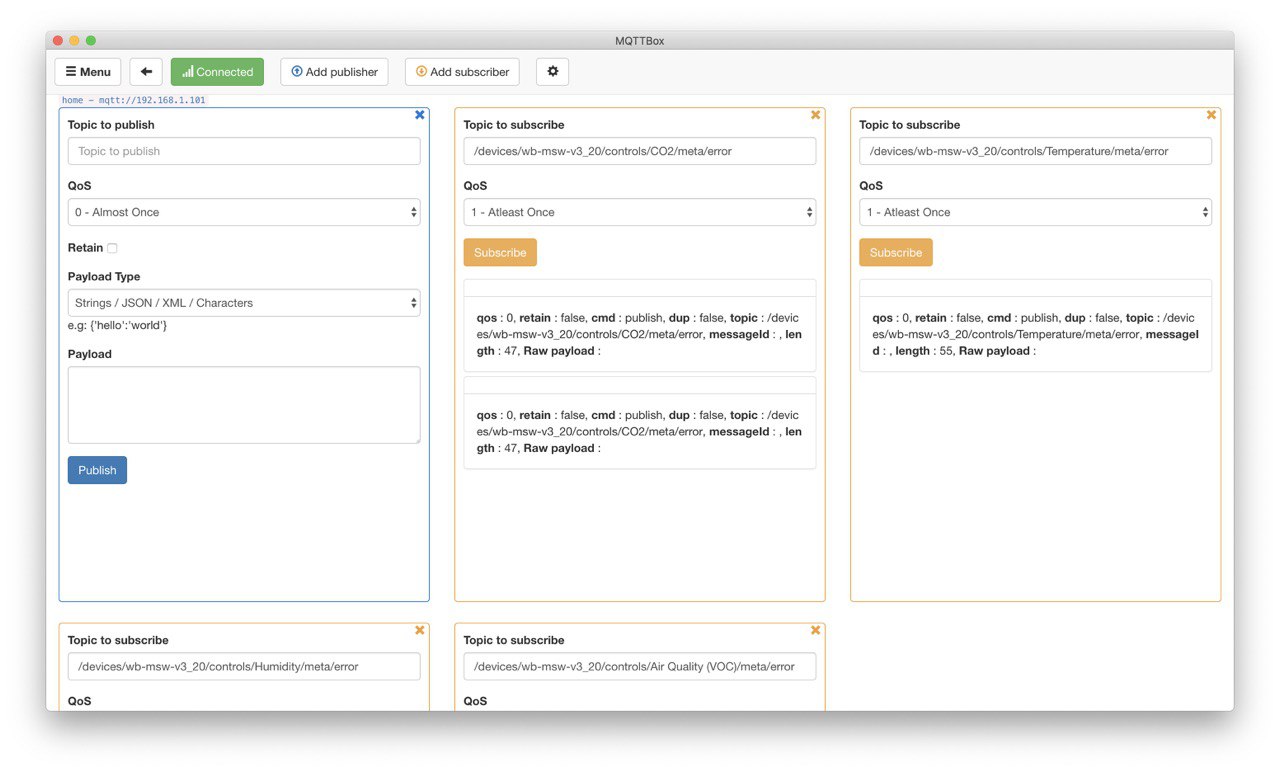Edit the Humidity meta/error topic field
Viewport: 1280px width, 772px height.
244,666
